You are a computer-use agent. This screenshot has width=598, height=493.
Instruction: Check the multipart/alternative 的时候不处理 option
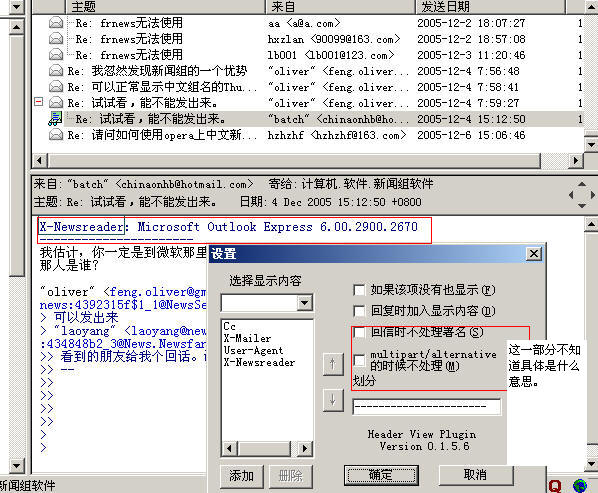point(359,360)
